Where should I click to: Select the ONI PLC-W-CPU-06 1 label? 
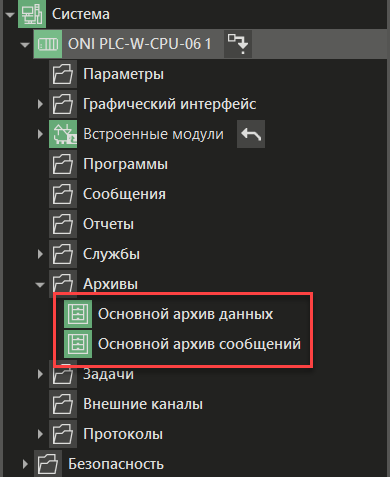140,44
